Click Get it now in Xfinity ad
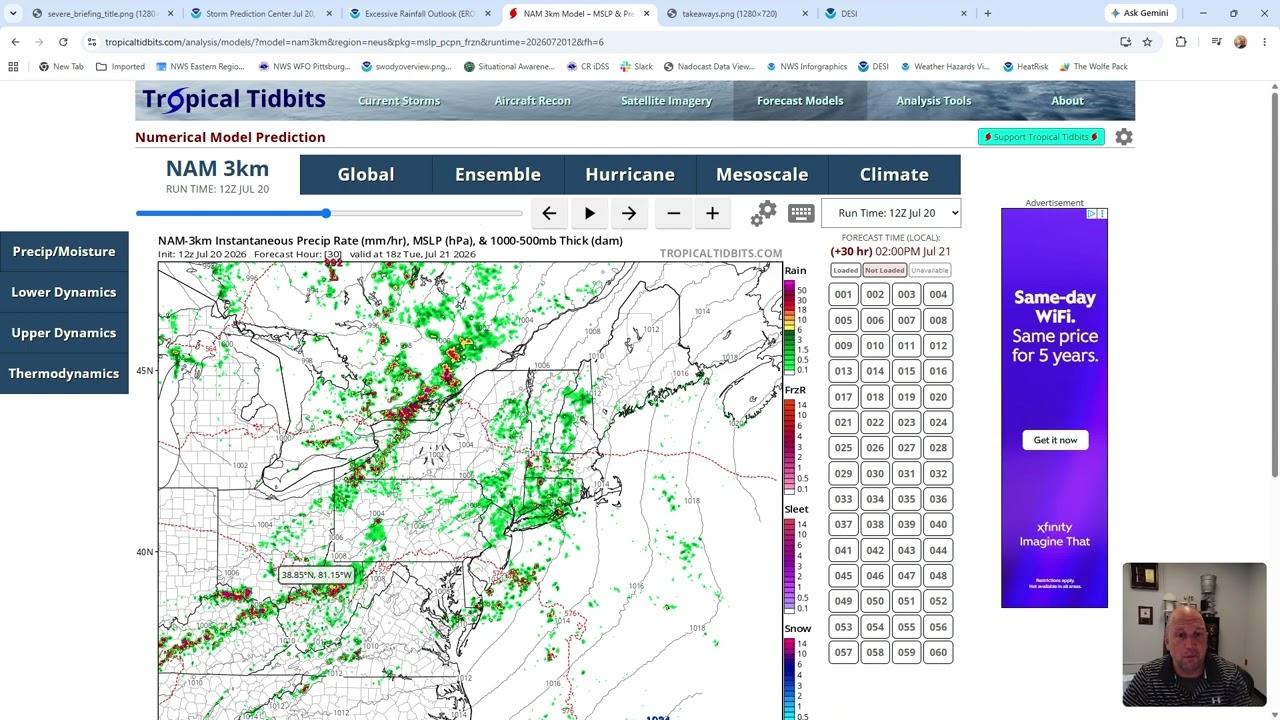The height and width of the screenshot is (720, 1280). tap(1055, 440)
